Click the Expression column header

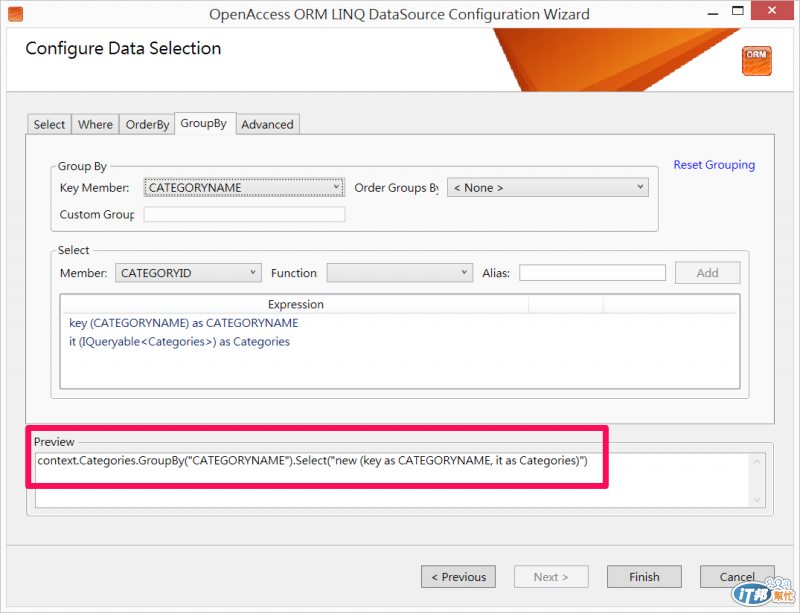pos(295,304)
